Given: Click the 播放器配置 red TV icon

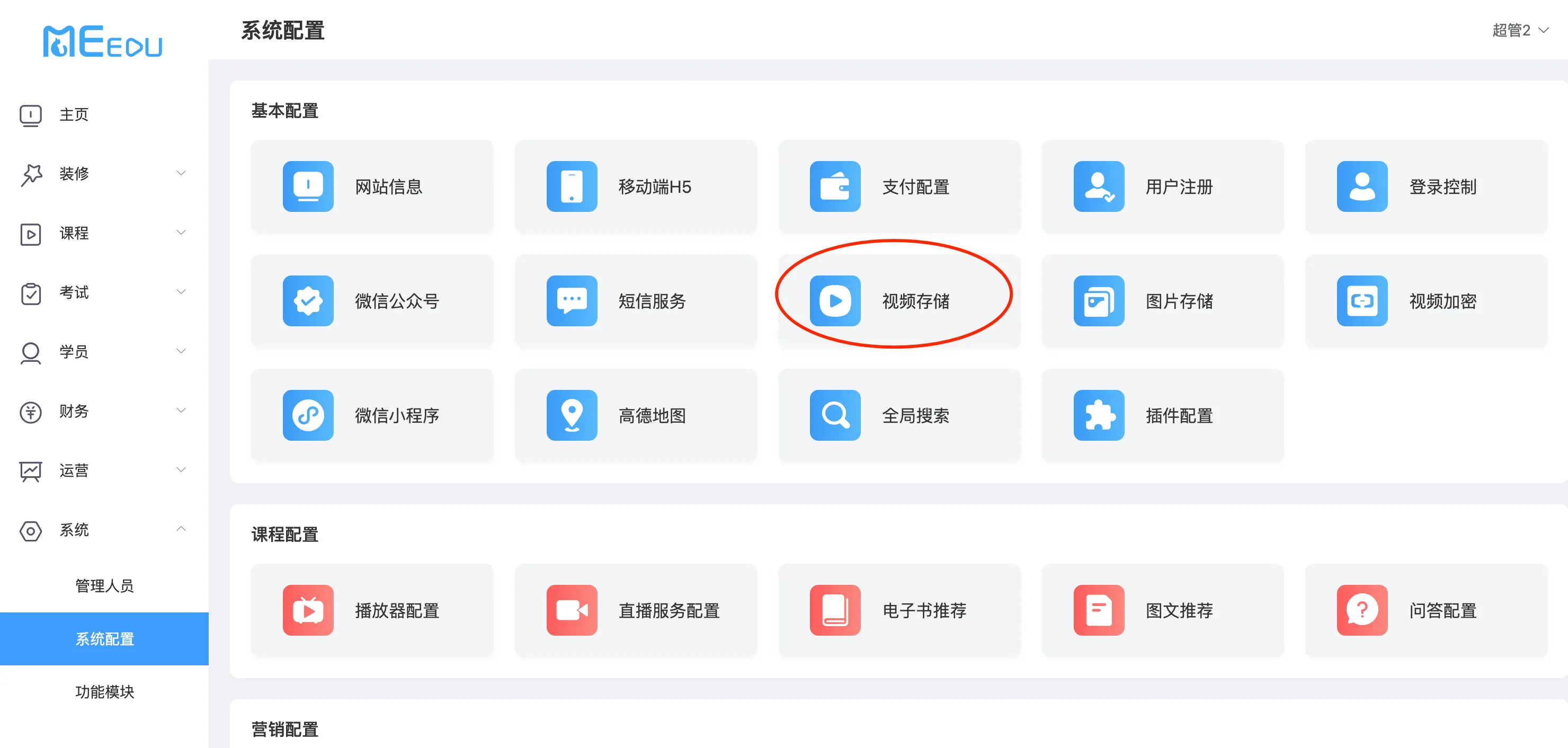Looking at the screenshot, I should (x=308, y=610).
